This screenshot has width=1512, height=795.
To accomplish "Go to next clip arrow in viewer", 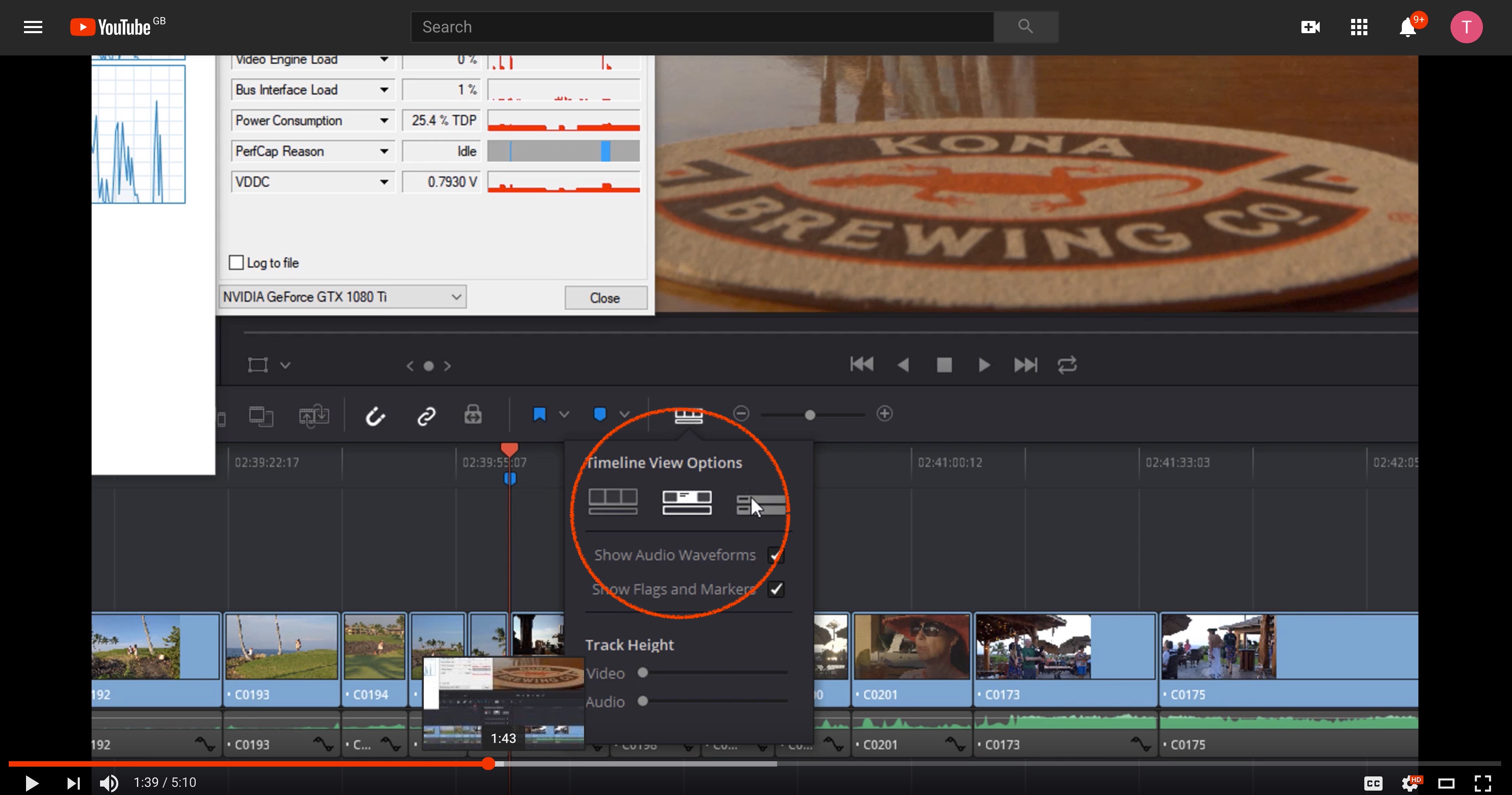I will click(447, 366).
